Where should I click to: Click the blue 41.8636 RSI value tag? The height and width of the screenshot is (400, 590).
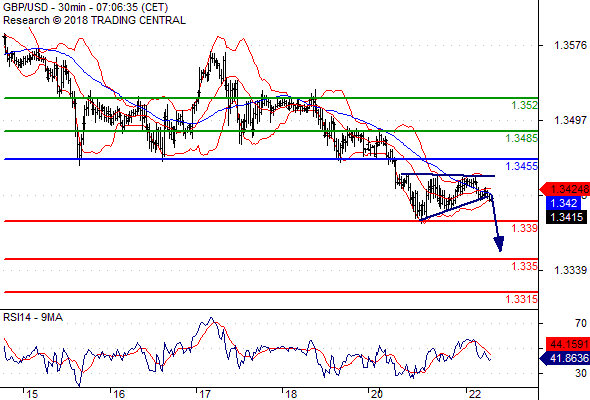click(565, 358)
